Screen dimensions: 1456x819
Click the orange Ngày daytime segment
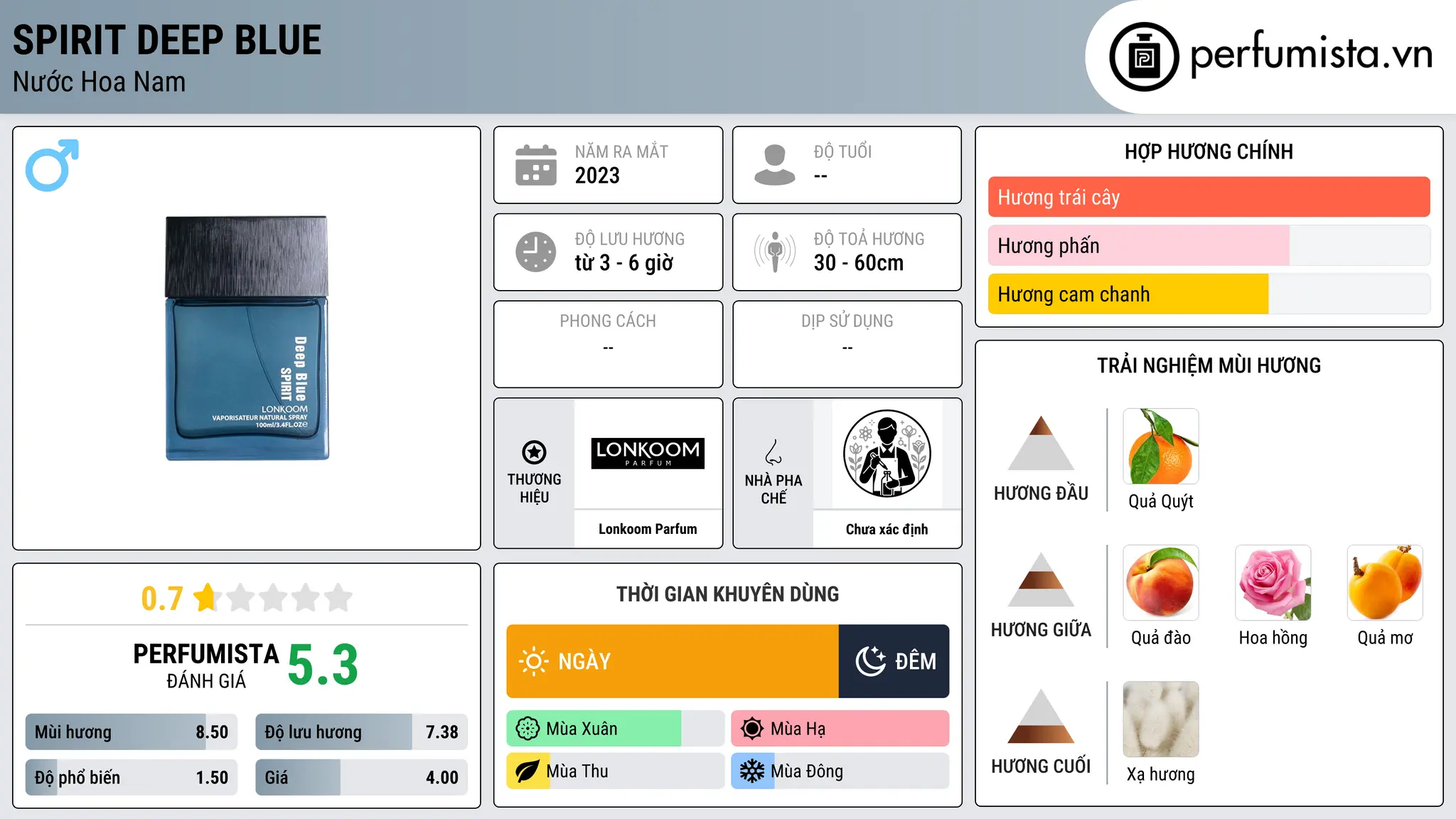(673, 661)
